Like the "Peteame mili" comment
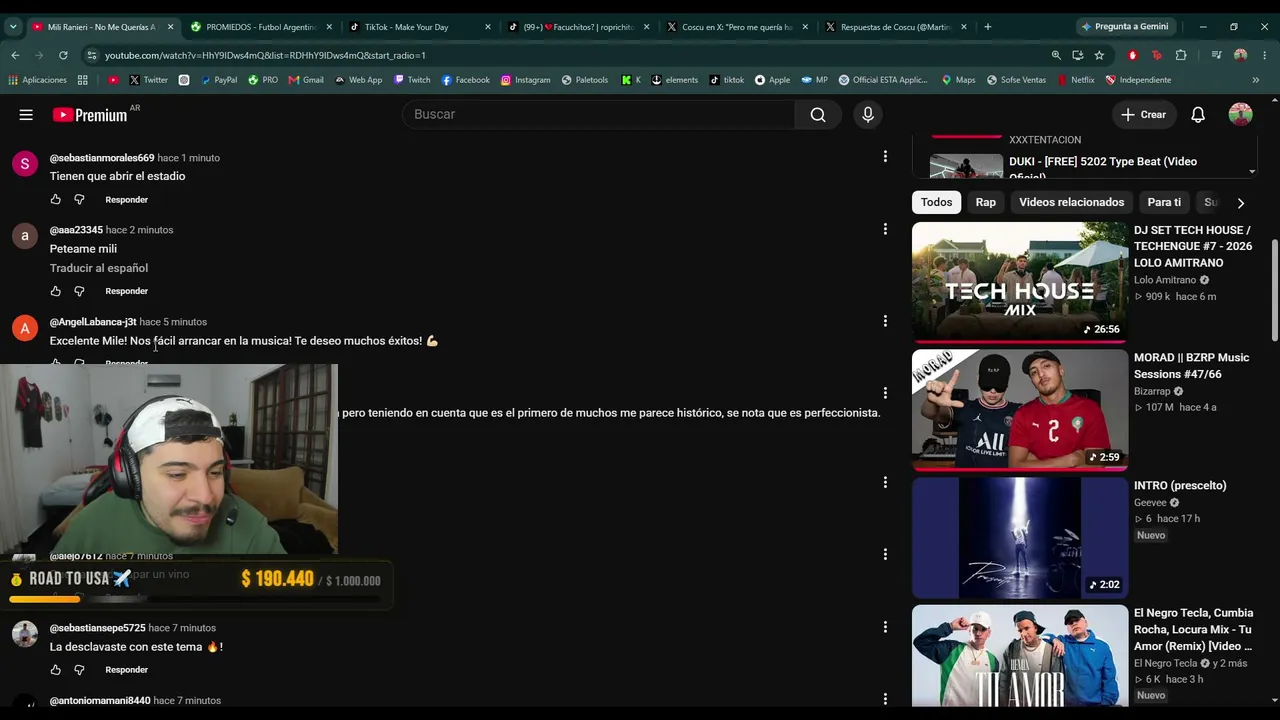1280x720 pixels. pyautogui.click(x=56, y=291)
